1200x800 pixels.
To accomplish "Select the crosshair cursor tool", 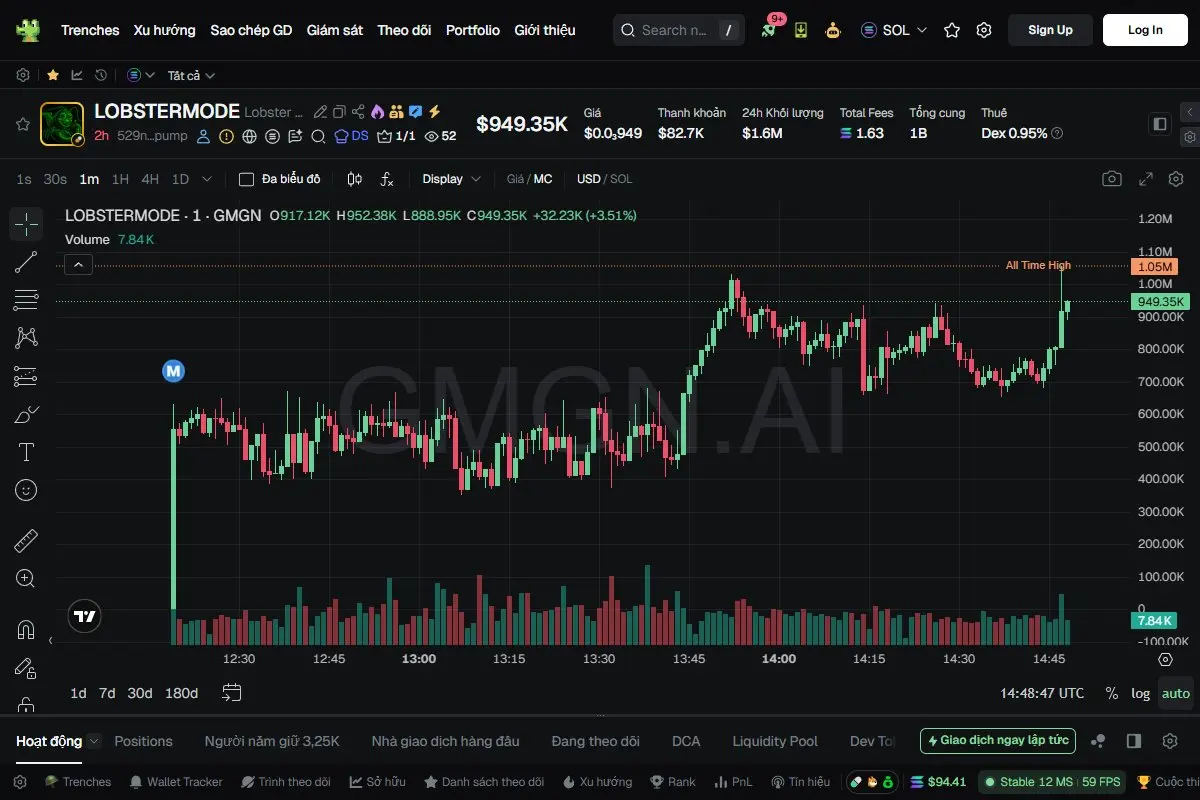I will pyautogui.click(x=26, y=224).
